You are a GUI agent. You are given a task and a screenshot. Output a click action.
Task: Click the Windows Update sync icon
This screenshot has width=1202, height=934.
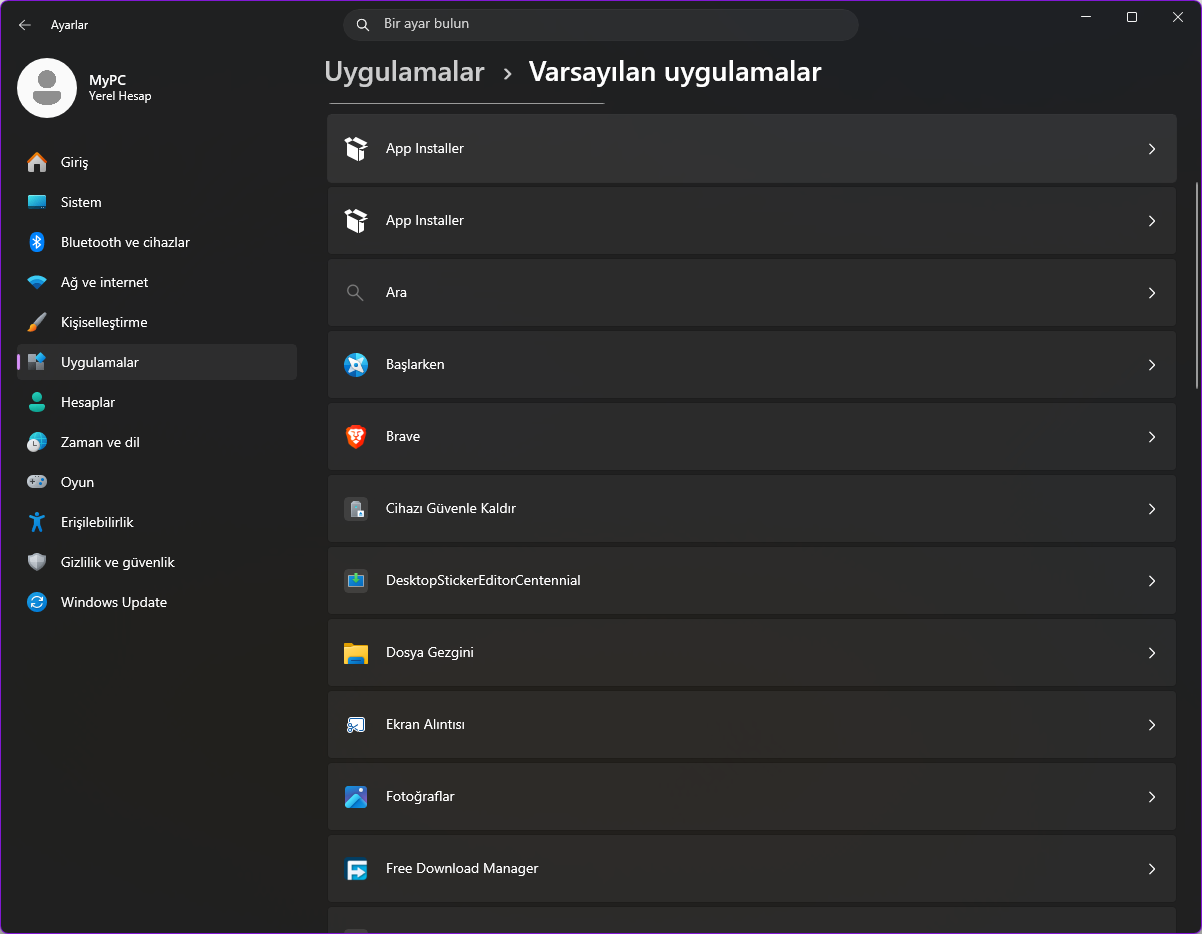[x=37, y=602]
